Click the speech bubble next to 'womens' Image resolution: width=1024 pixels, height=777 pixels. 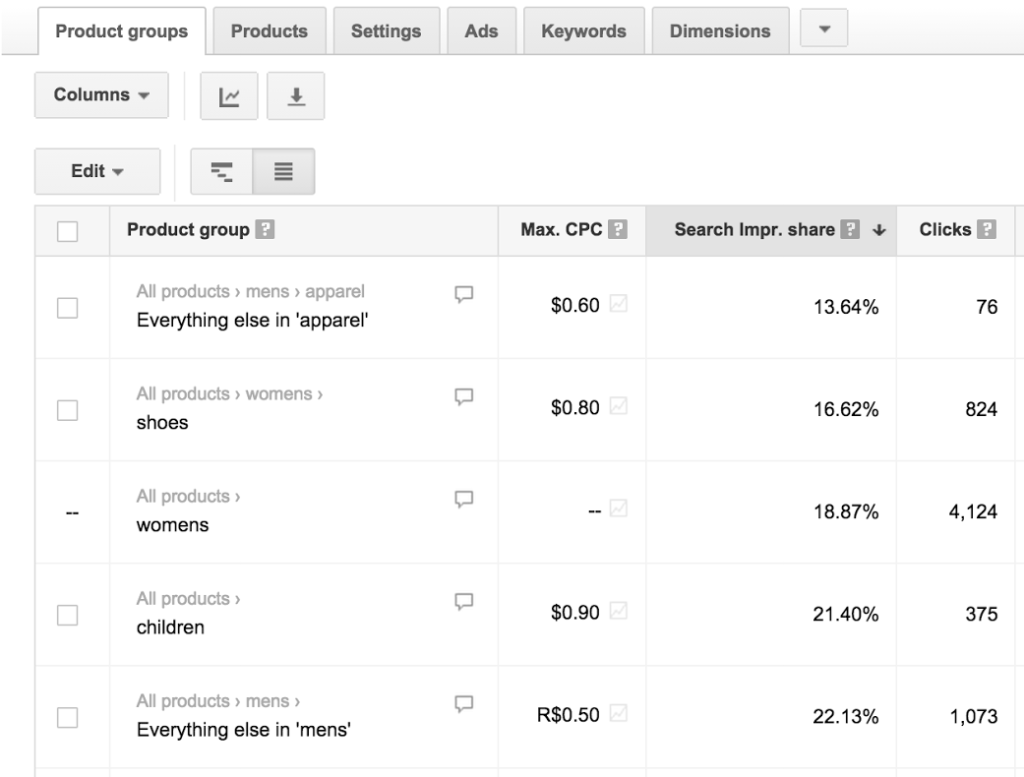463,496
